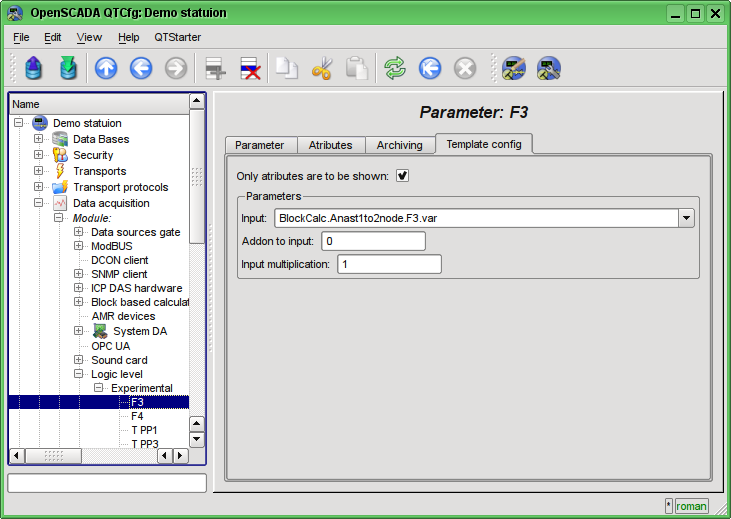This screenshot has width=731, height=519.
Task: Click the Input multiplication field
Action: click(x=388, y=264)
